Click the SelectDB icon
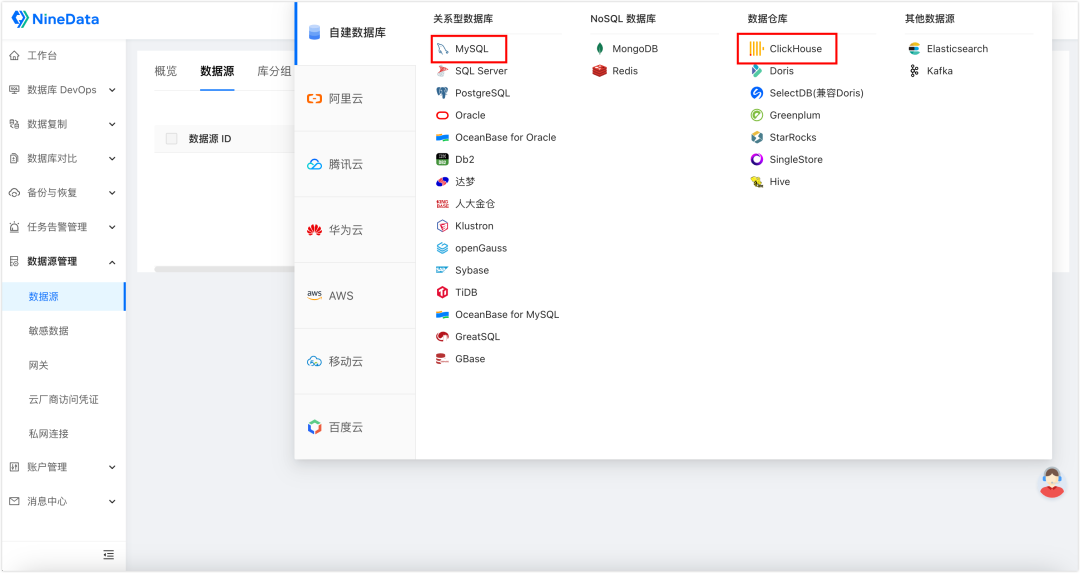The width and height of the screenshot is (1080, 573). coord(756,93)
